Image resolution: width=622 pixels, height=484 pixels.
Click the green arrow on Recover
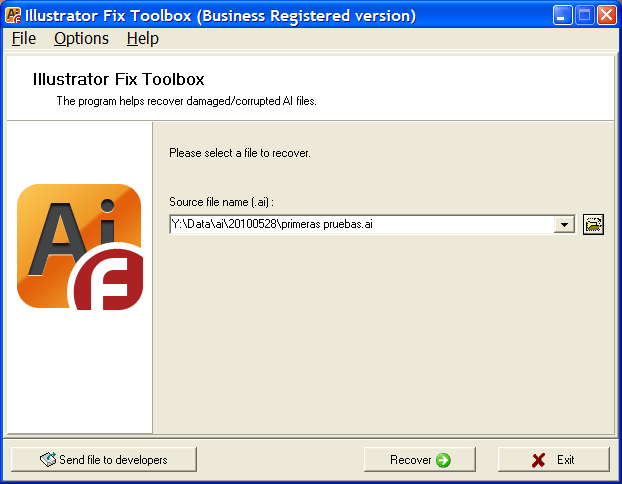[x=443, y=460]
